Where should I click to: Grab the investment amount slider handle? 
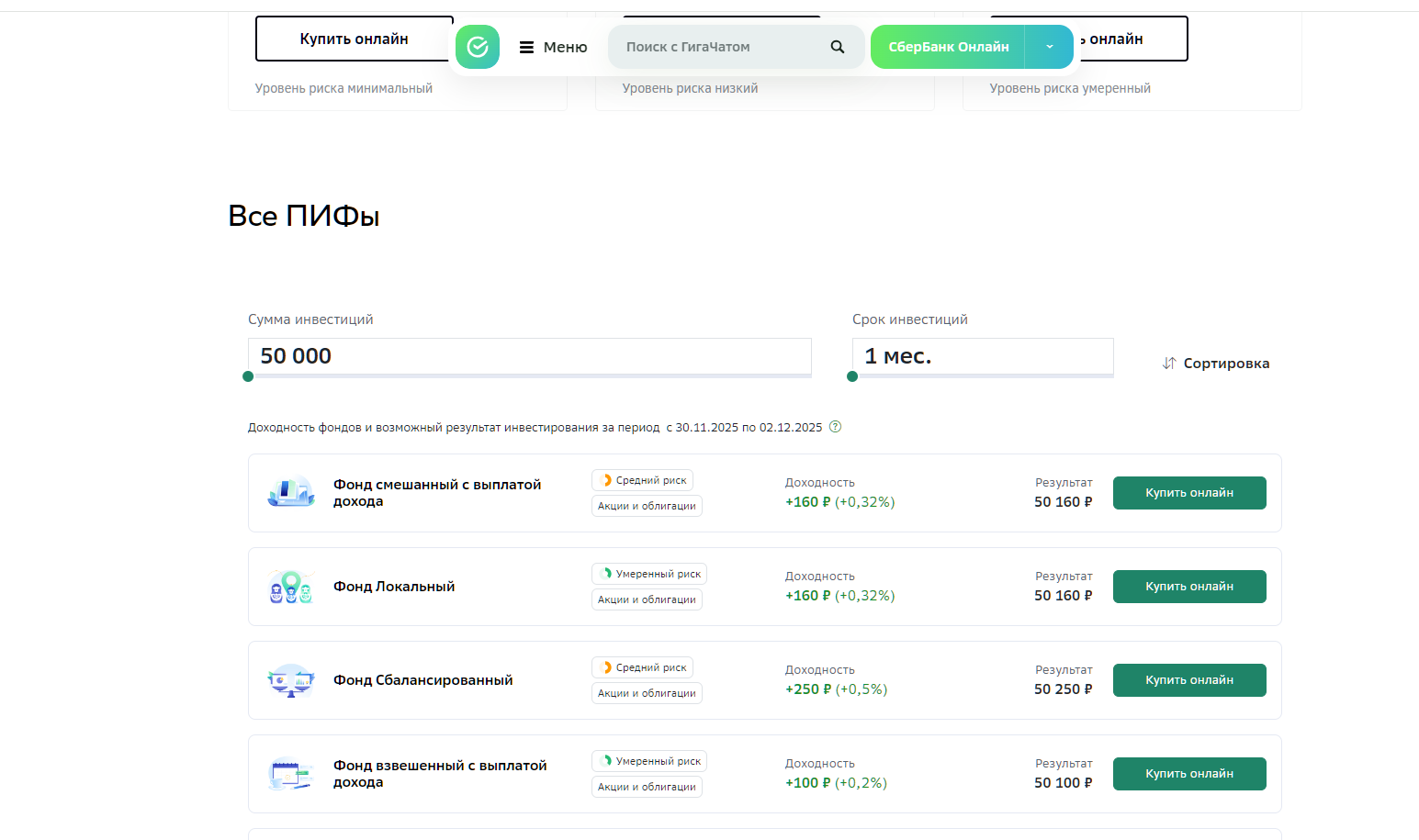[x=248, y=376]
